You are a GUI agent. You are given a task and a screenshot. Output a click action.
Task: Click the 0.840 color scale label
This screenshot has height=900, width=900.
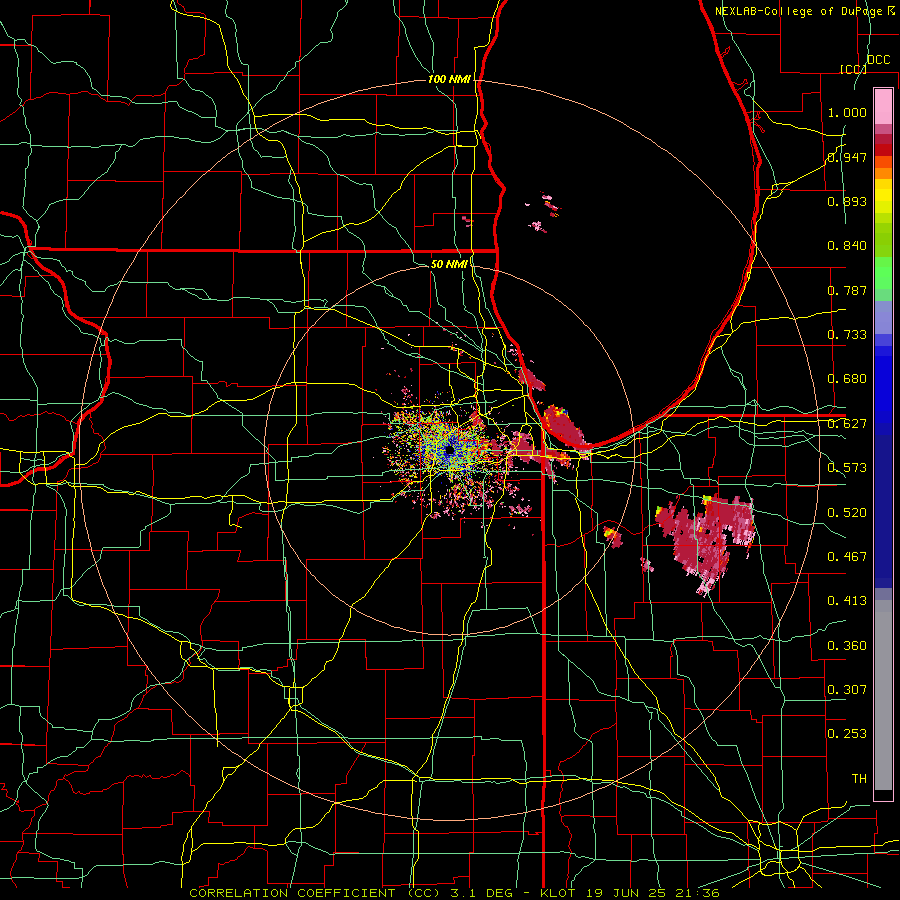click(847, 246)
